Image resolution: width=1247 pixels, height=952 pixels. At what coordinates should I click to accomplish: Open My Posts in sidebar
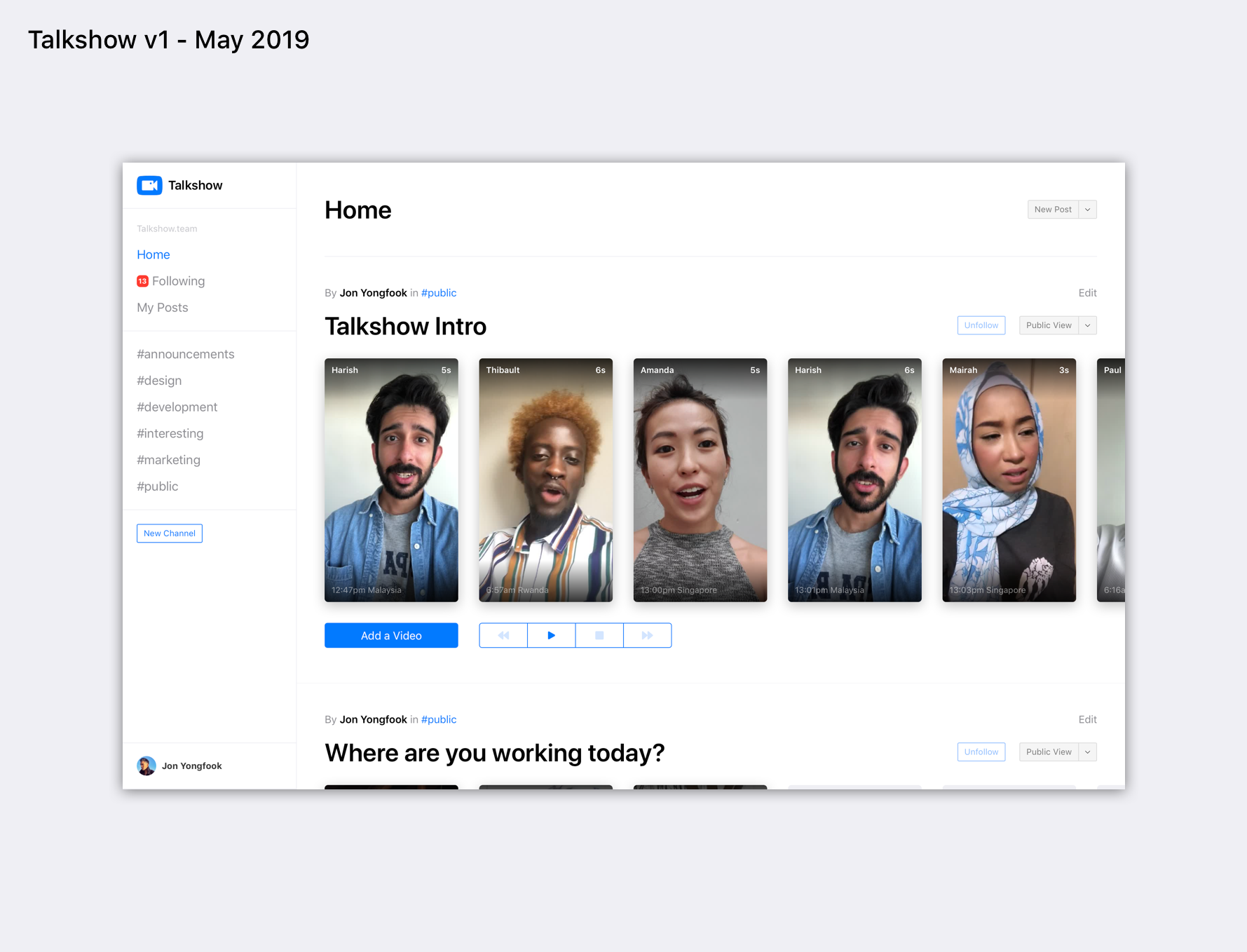point(163,308)
